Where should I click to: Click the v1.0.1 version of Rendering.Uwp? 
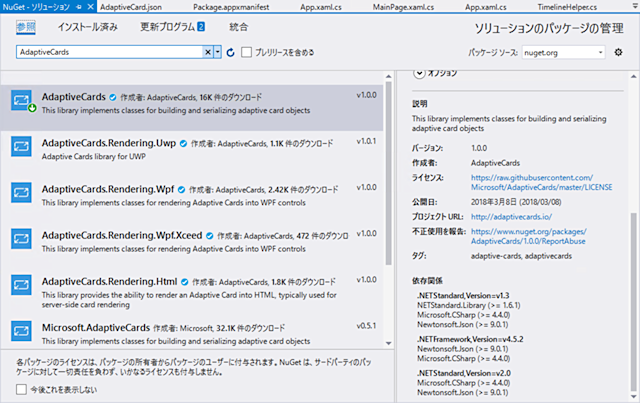pyautogui.click(x=366, y=141)
